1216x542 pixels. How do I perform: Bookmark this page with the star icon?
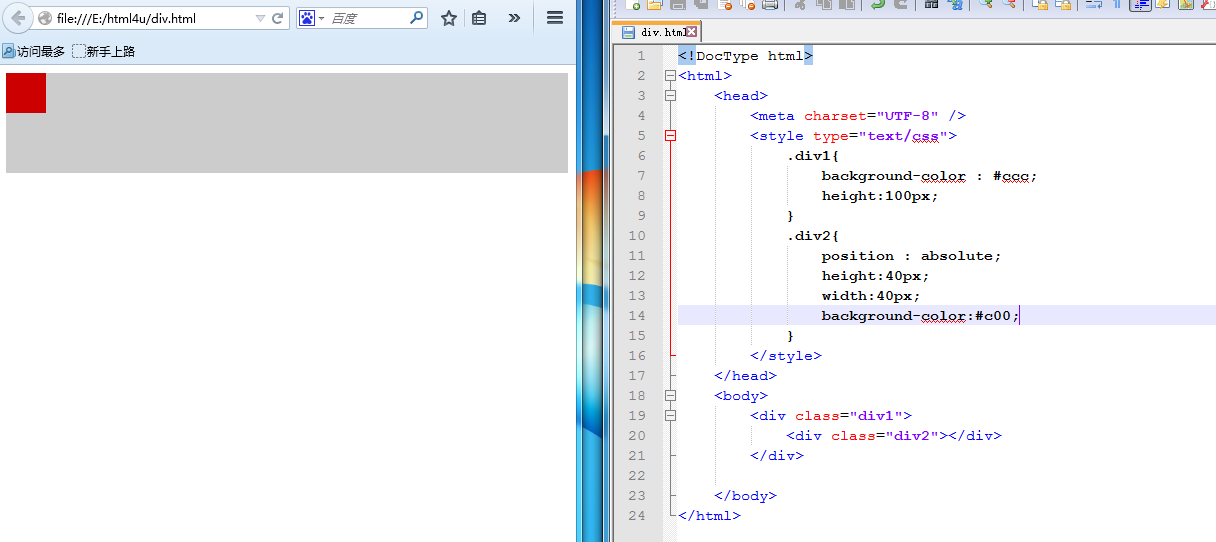pyautogui.click(x=449, y=18)
